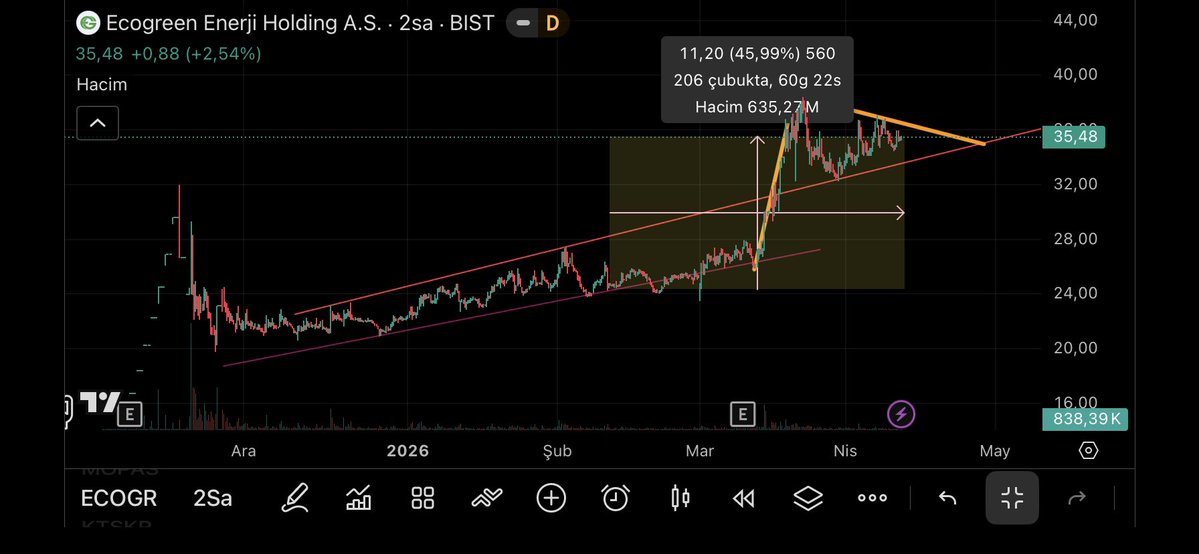Collapse the legend with the up chevron
1199x554 pixels.
(x=98, y=122)
